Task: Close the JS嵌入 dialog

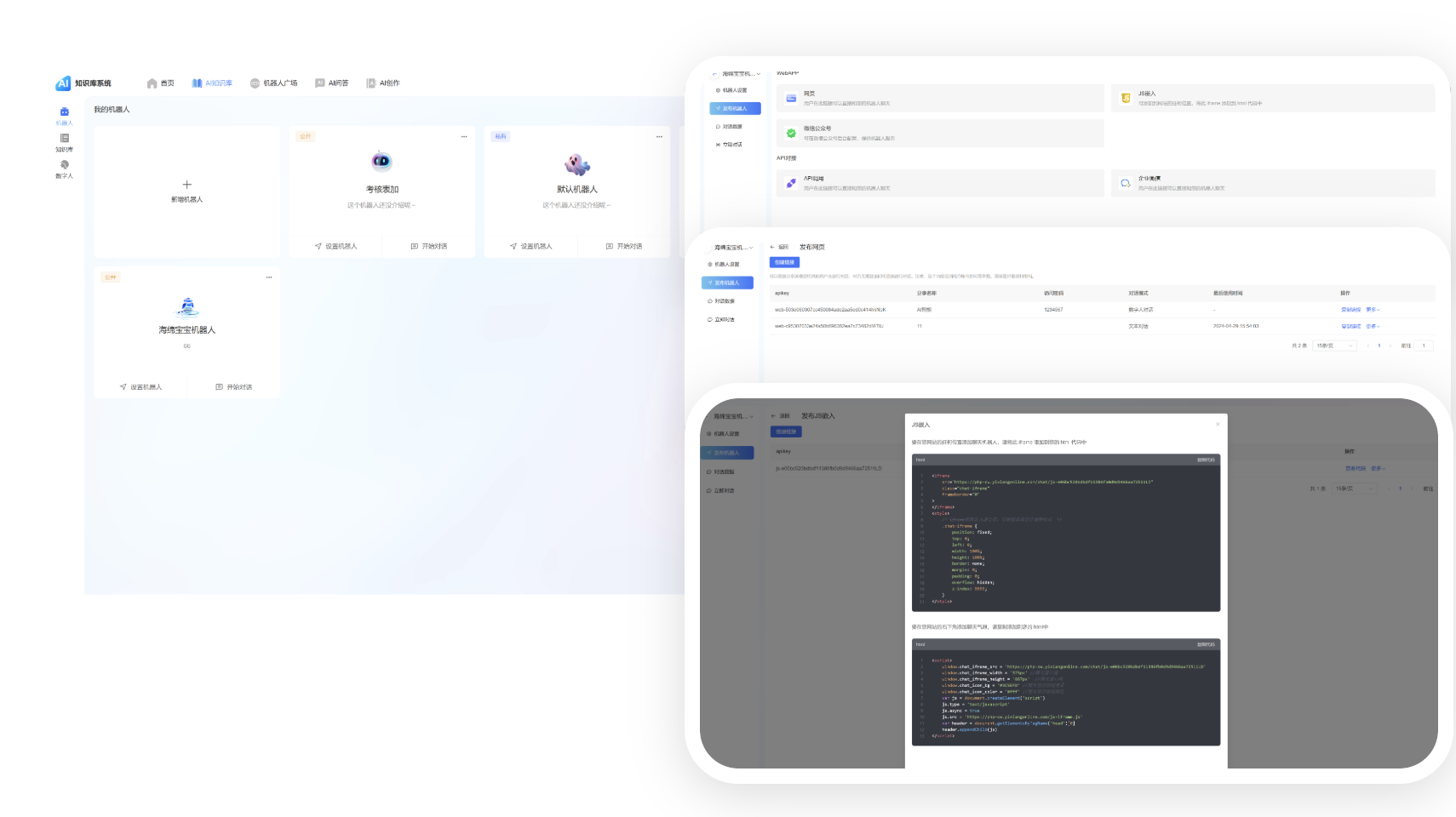Action: coord(1218,424)
